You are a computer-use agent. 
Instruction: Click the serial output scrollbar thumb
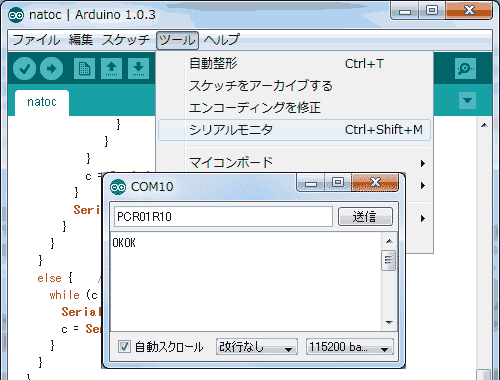click(388, 260)
